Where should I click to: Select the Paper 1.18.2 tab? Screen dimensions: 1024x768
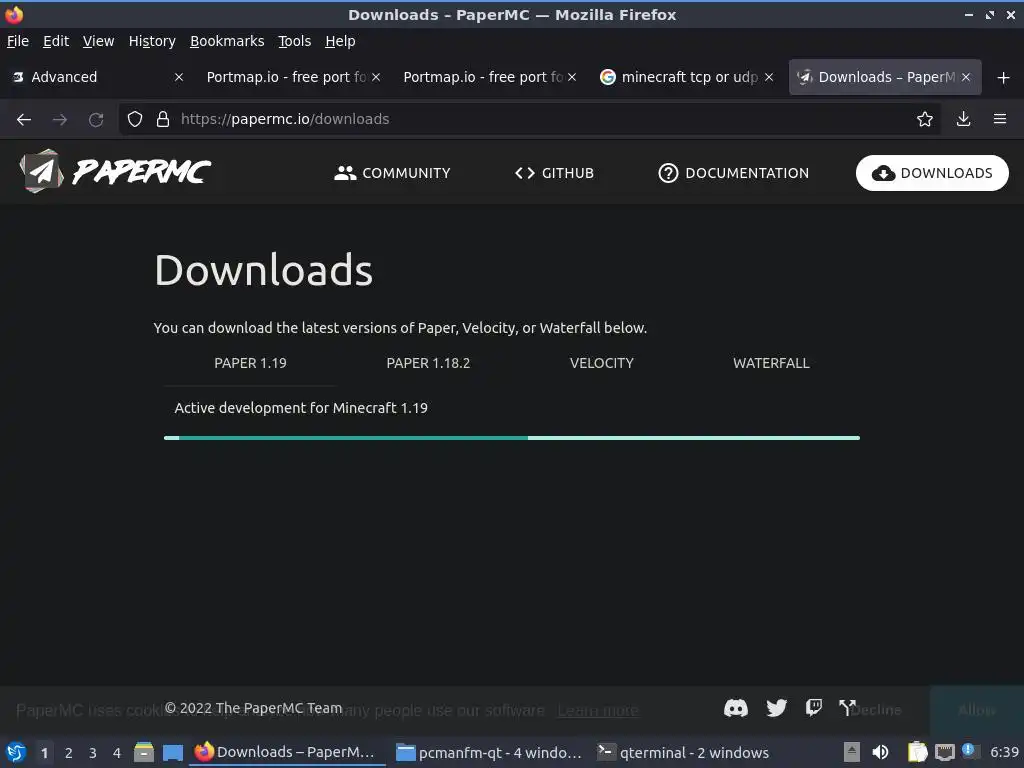(428, 363)
